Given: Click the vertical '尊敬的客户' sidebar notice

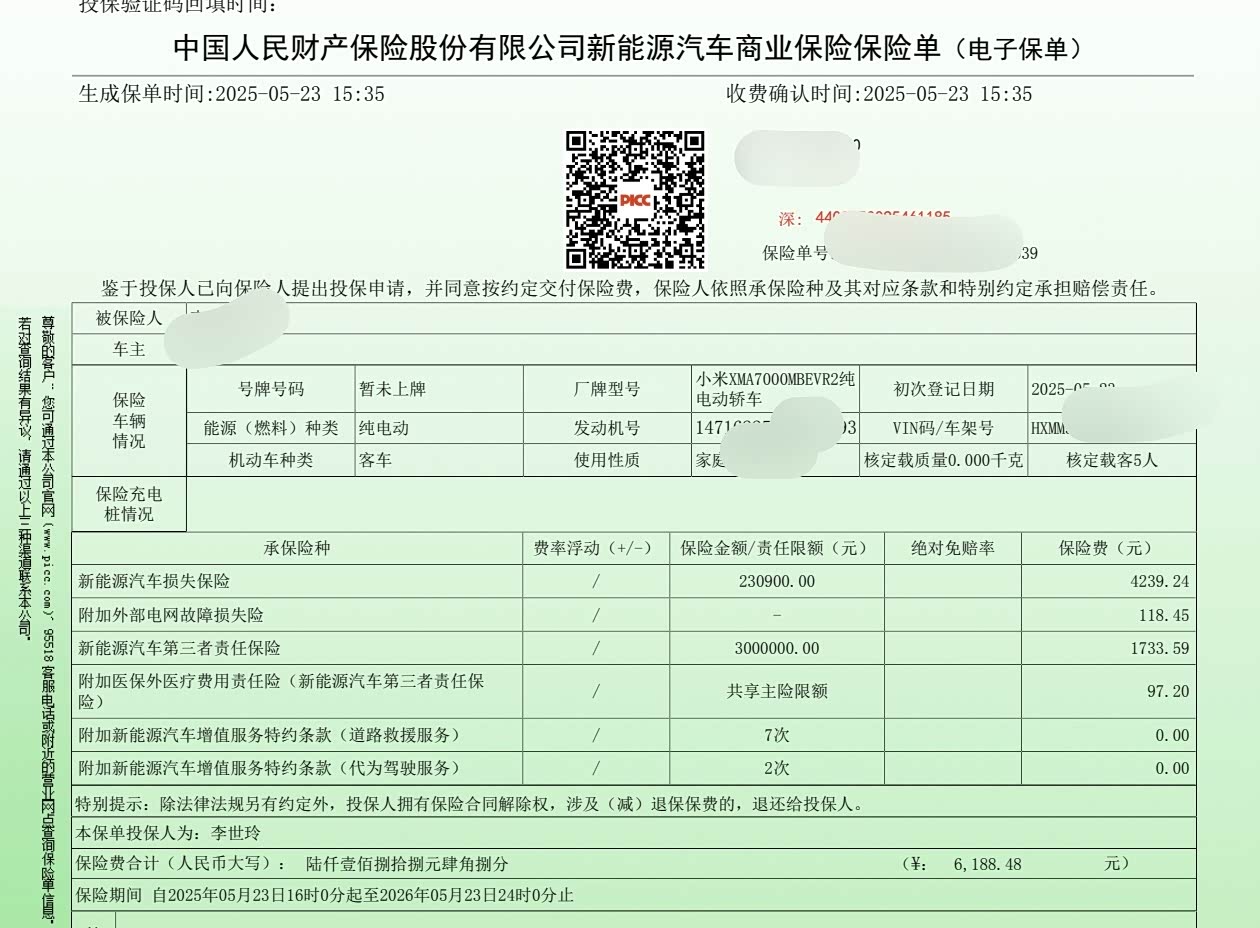Looking at the screenshot, I should click(47, 620).
